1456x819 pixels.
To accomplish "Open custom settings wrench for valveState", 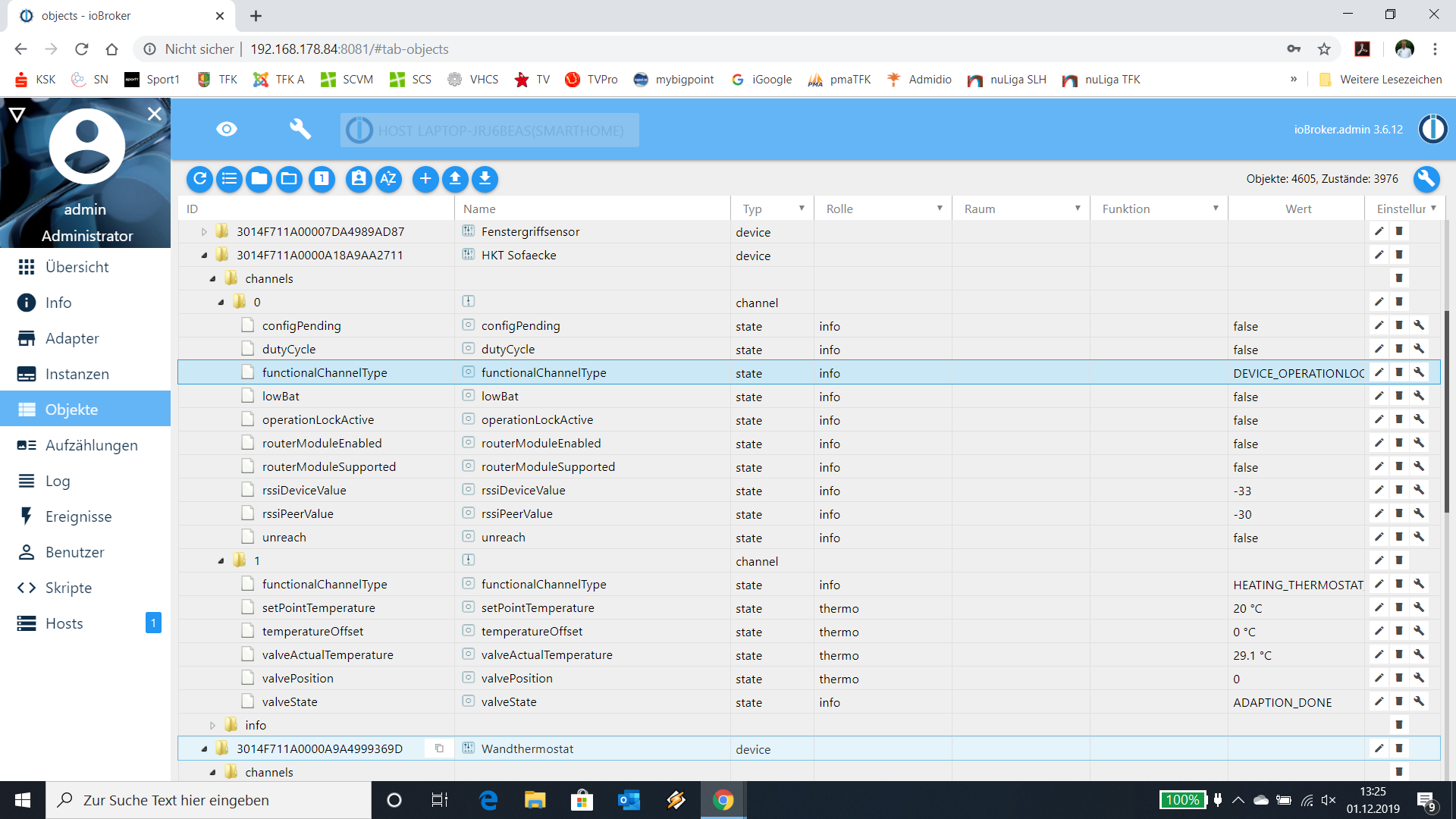I will [x=1419, y=701].
